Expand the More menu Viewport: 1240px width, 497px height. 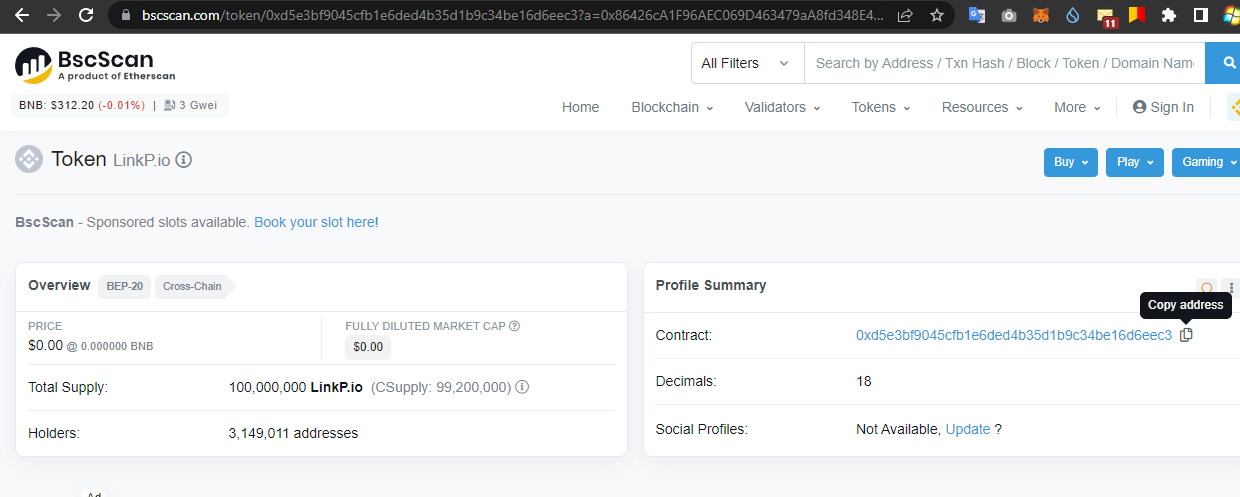click(x=1077, y=107)
